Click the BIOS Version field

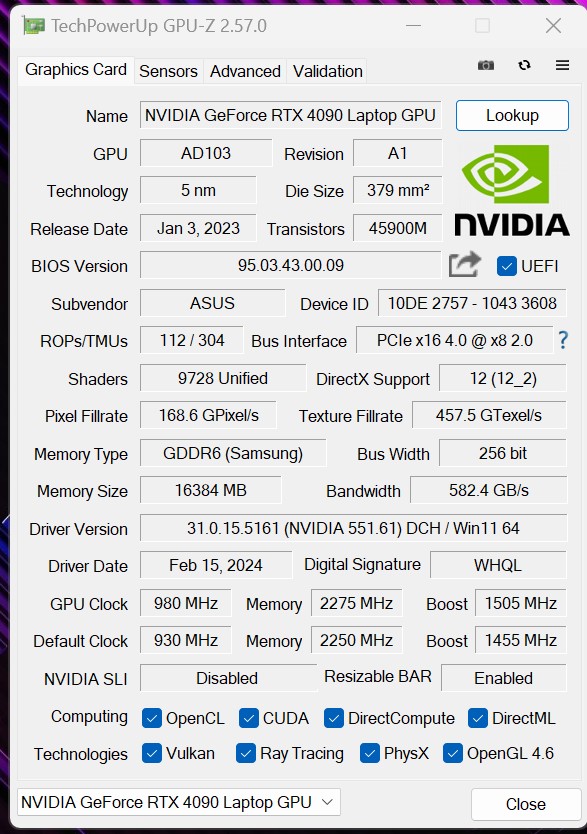pyautogui.click(x=290, y=265)
